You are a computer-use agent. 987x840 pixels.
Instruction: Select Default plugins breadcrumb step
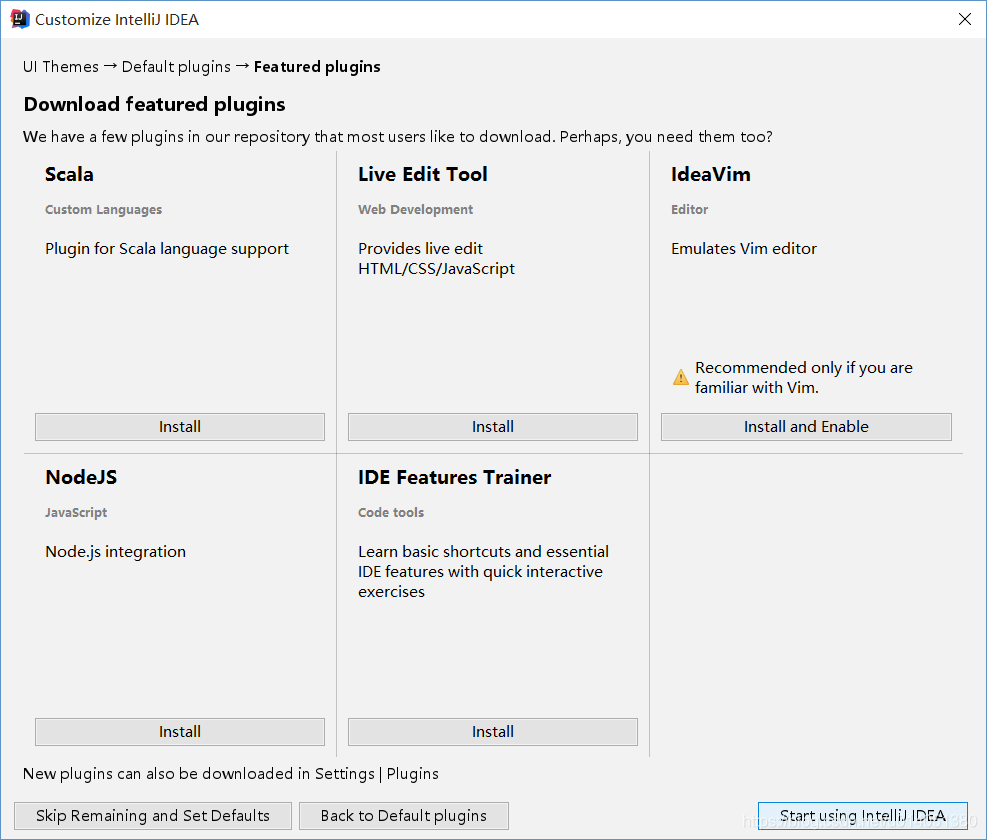click(x=176, y=67)
